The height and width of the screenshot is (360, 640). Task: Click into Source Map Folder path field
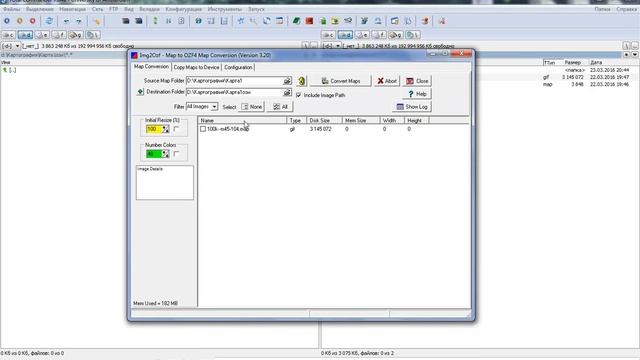click(234, 81)
